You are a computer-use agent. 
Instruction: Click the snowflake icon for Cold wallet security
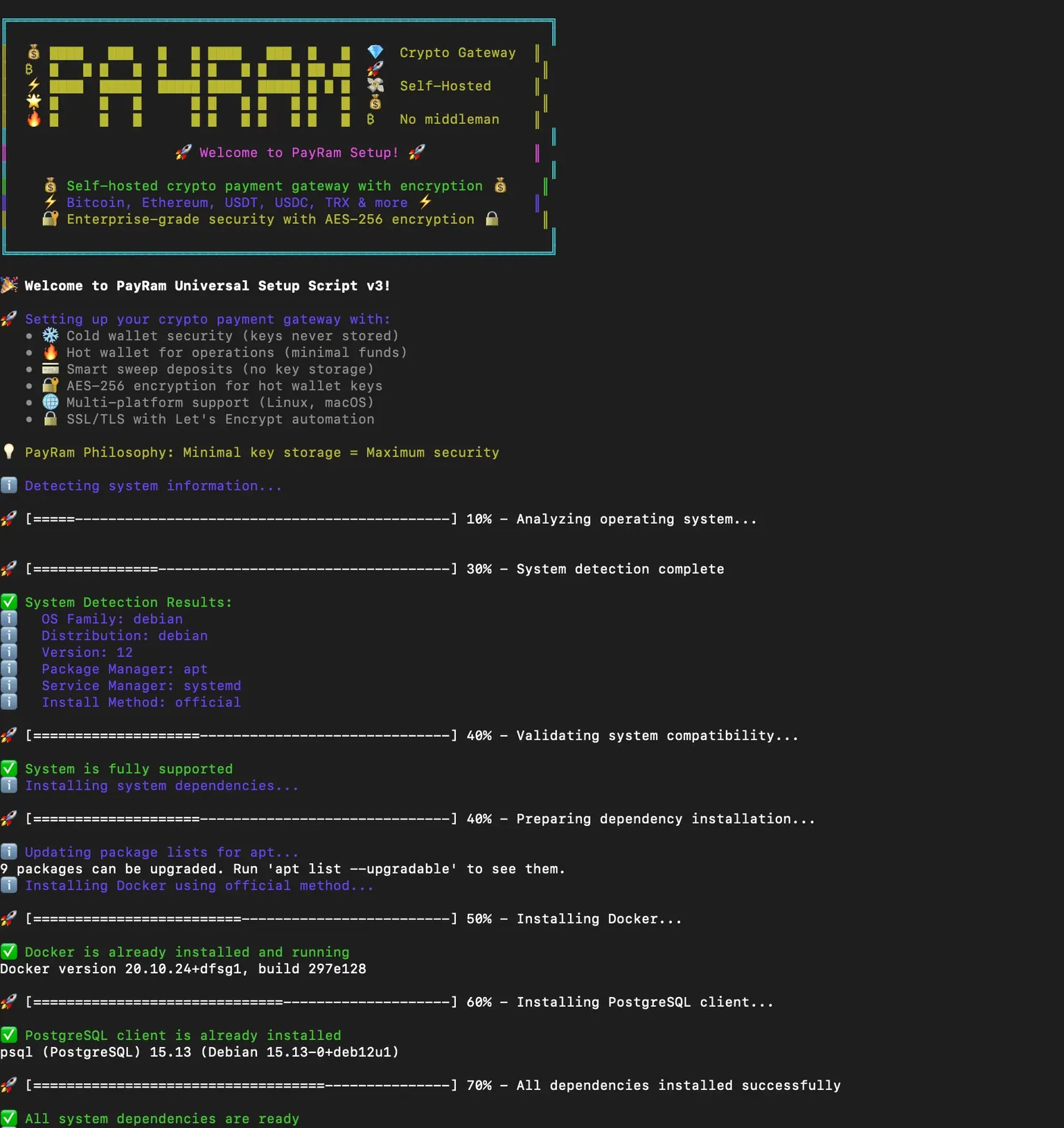pos(51,335)
